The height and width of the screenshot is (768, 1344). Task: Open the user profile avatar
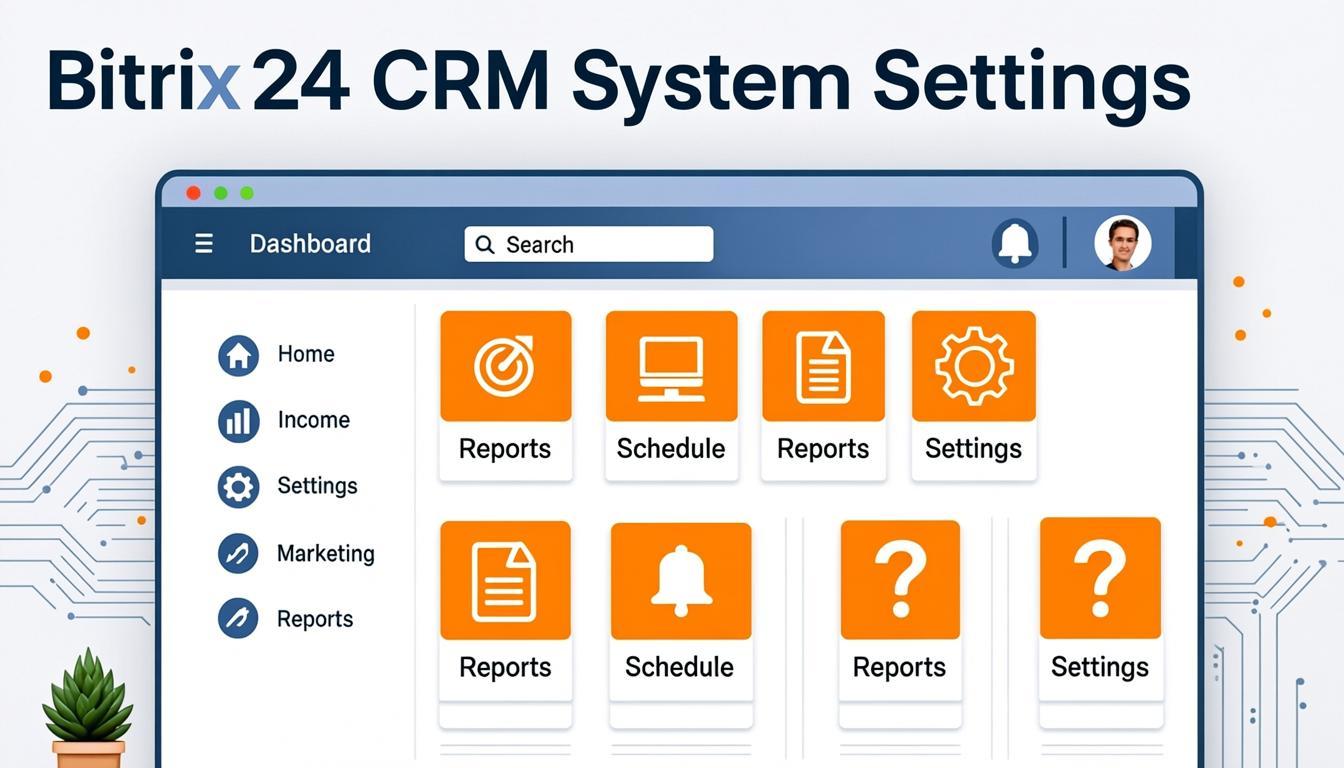tap(1123, 243)
